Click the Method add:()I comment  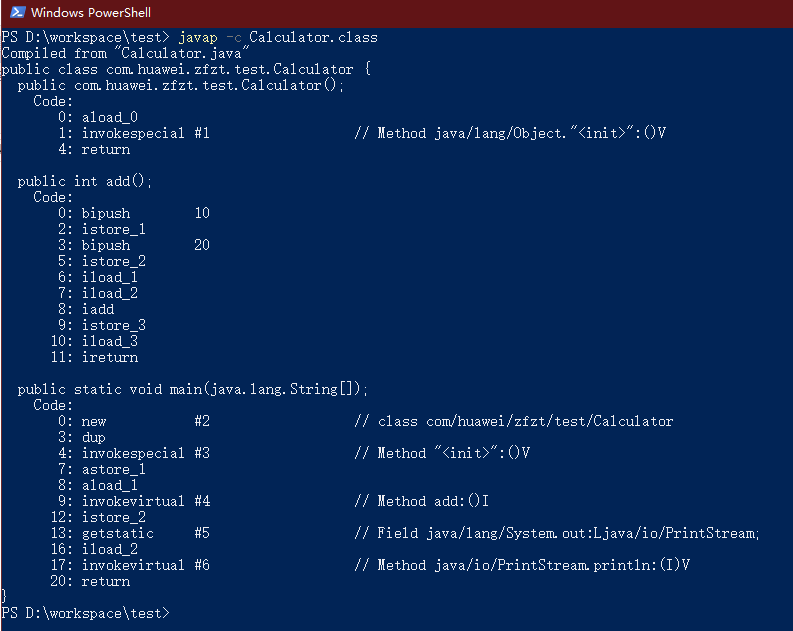(432, 501)
